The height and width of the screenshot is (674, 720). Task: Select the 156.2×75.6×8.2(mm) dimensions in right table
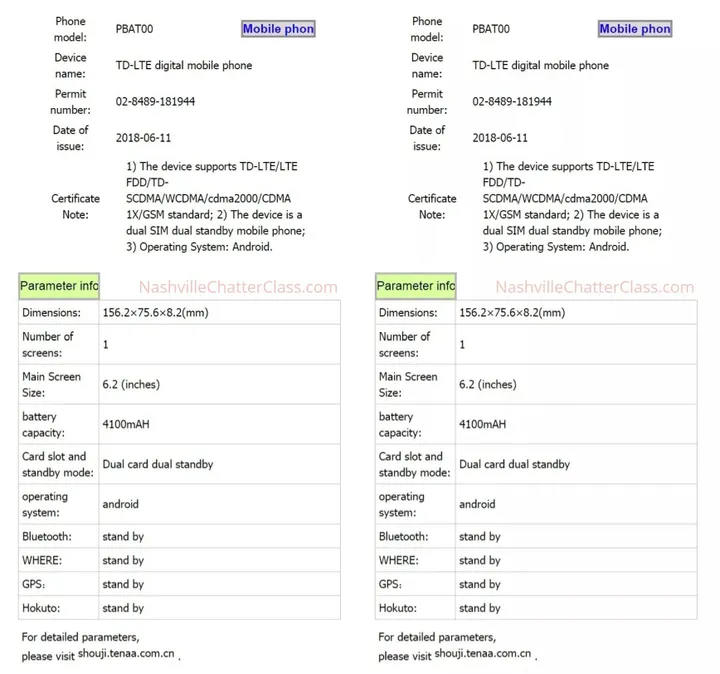pyautogui.click(x=513, y=313)
